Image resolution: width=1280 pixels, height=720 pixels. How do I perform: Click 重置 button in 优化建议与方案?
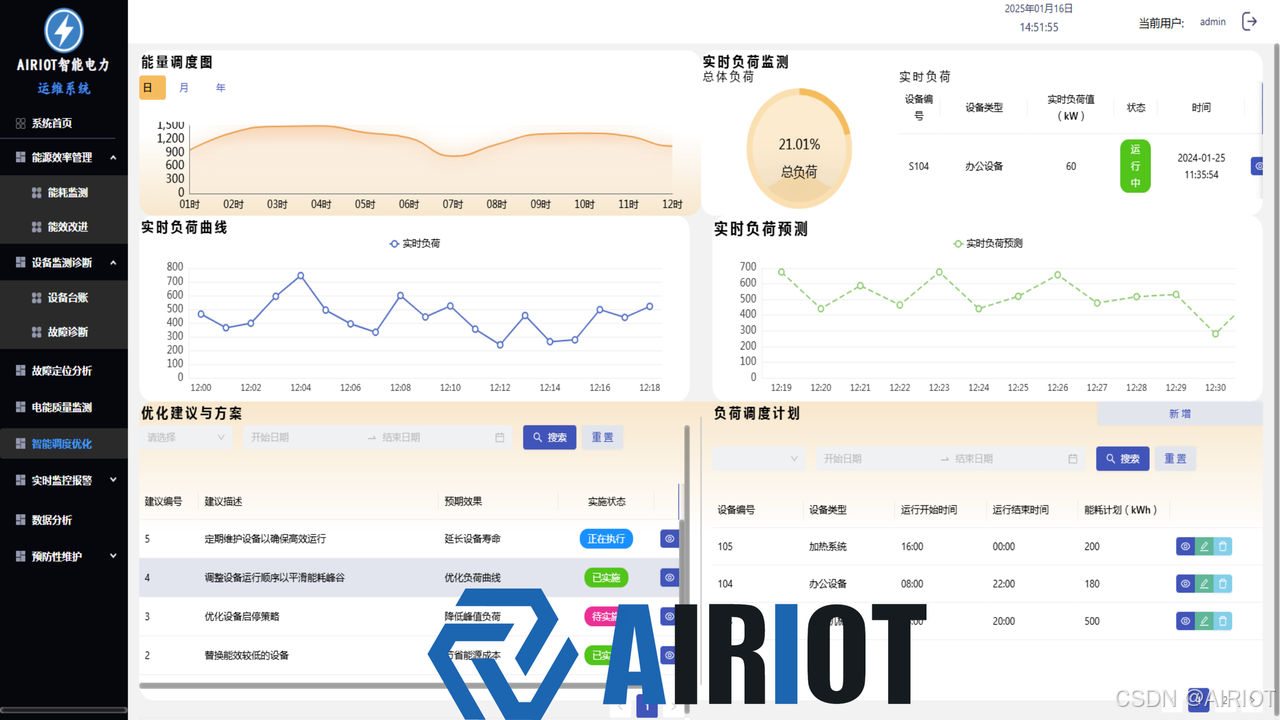click(x=602, y=437)
